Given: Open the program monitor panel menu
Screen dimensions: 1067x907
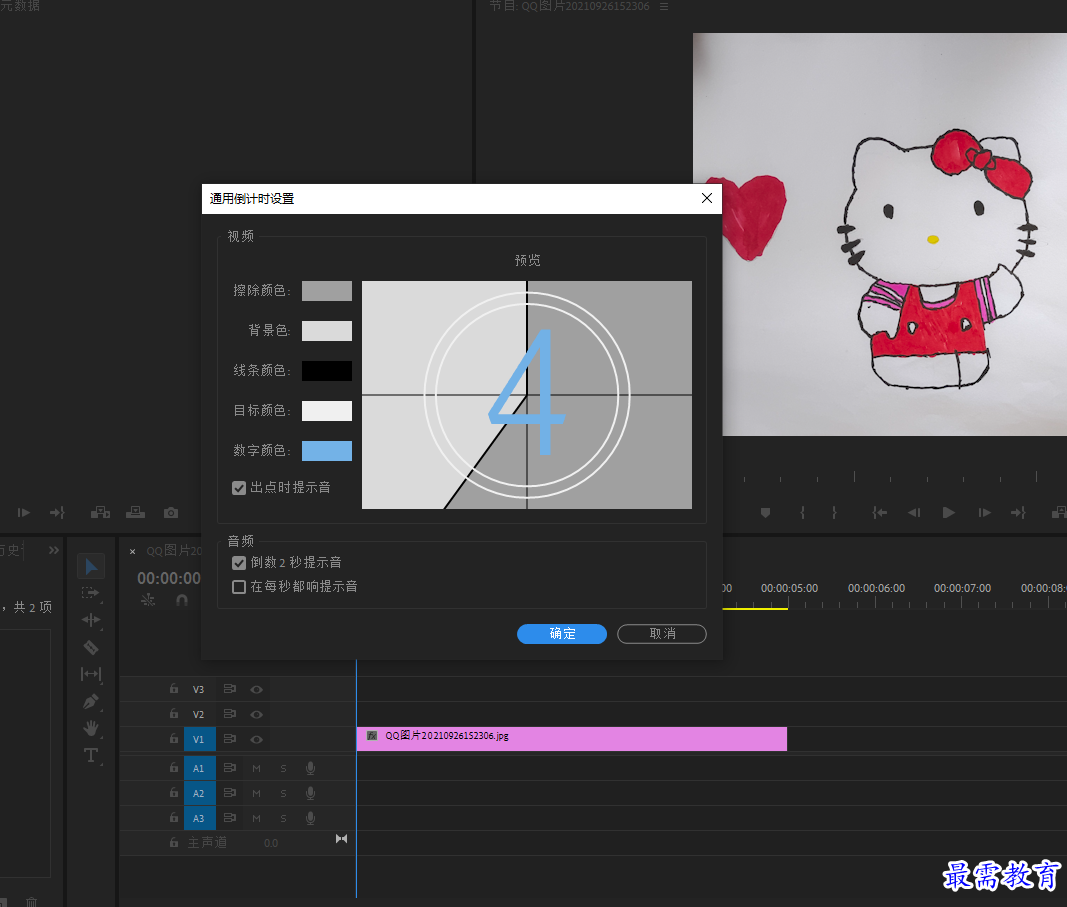Looking at the screenshot, I should pyautogui.click(x=663, y=6).
